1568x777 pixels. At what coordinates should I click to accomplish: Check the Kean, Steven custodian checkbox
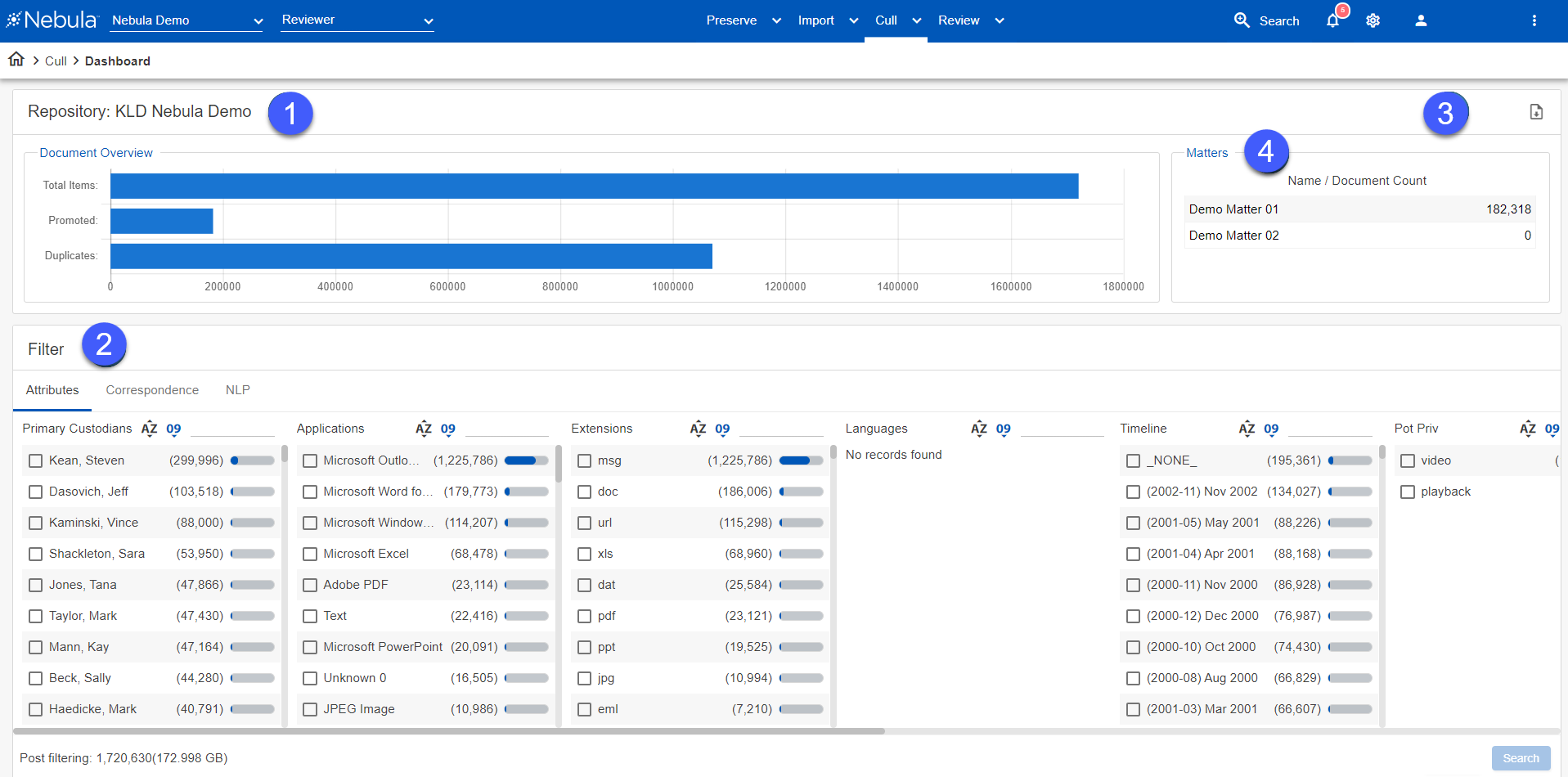[x=36, y=460]
